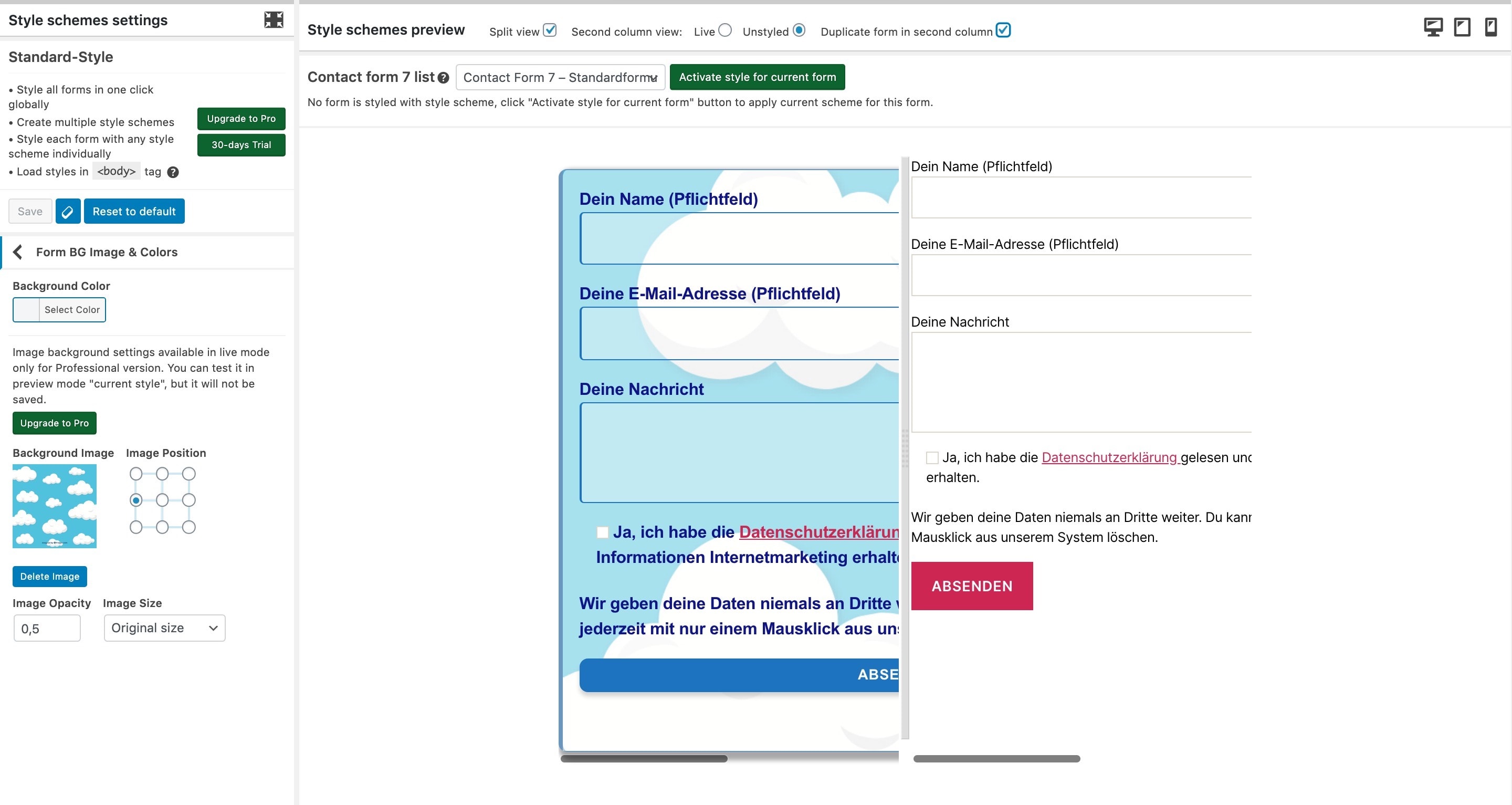The height and width of the screenshot is (805, 1512).
Task: Click the help icon next to Load styles label
Action: (173, 172)
